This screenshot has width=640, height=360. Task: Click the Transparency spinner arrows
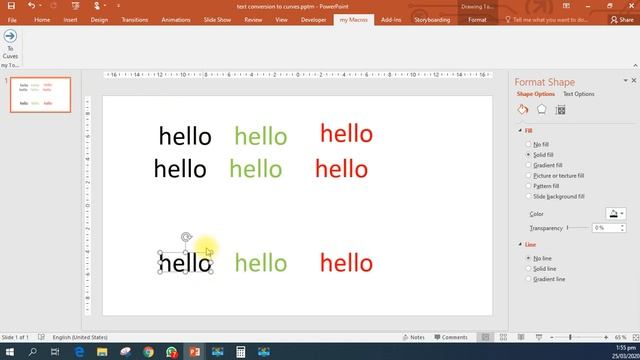[622, 228]
